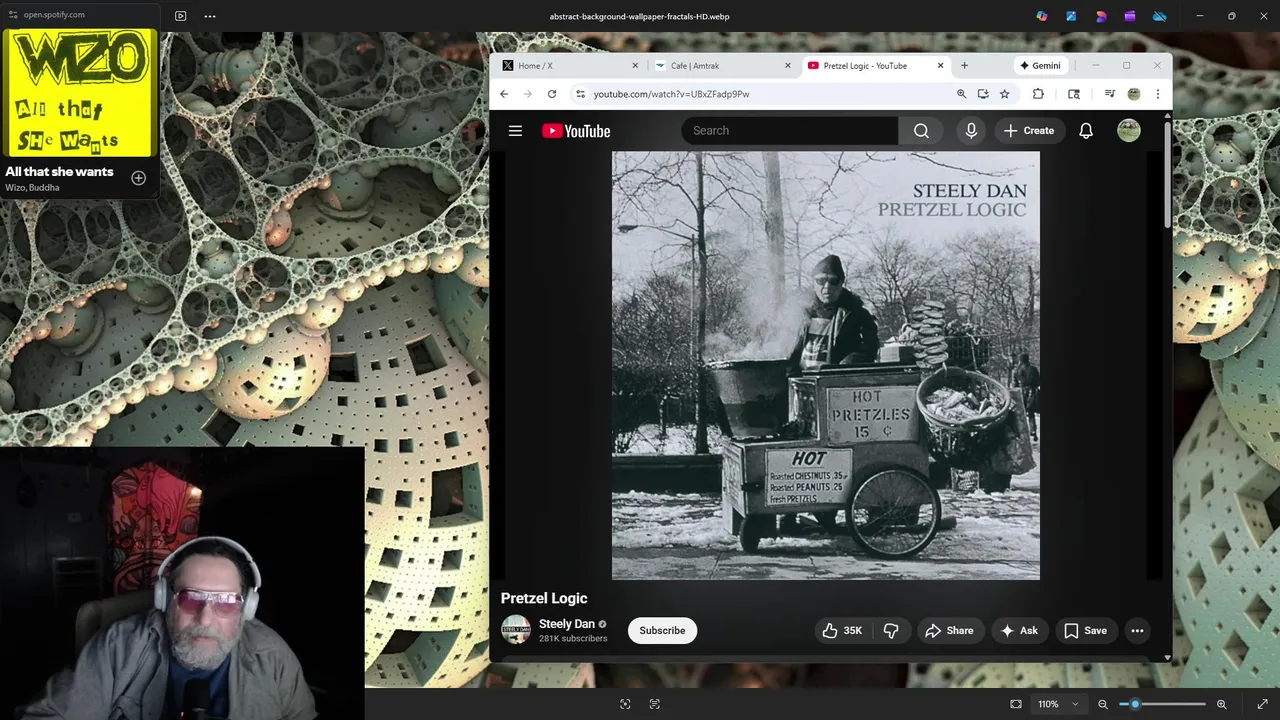
Task: Click the WIZO album cover on Spotify
Action: tap(80, 93)
